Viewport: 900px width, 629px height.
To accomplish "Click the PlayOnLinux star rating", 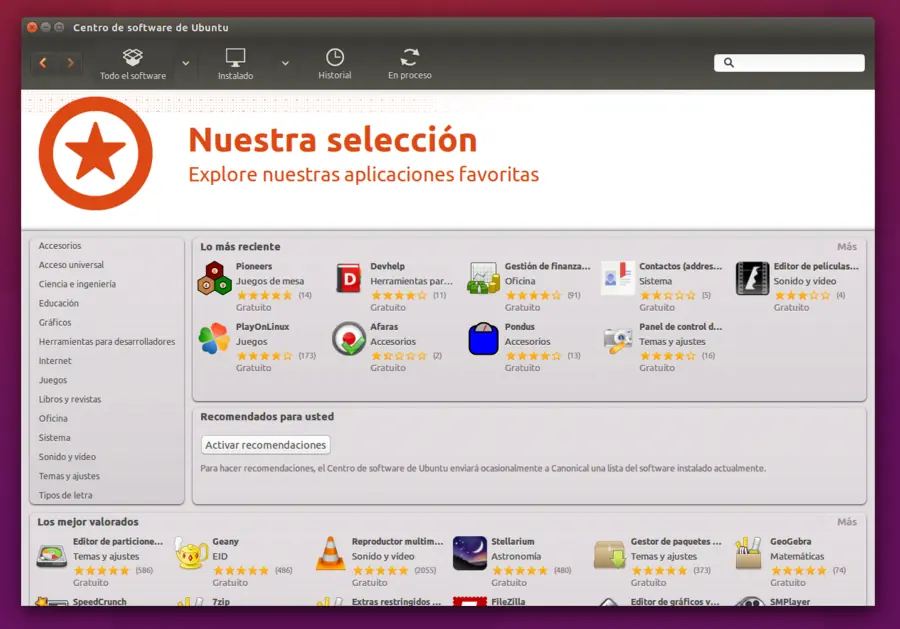I will 265,356.
